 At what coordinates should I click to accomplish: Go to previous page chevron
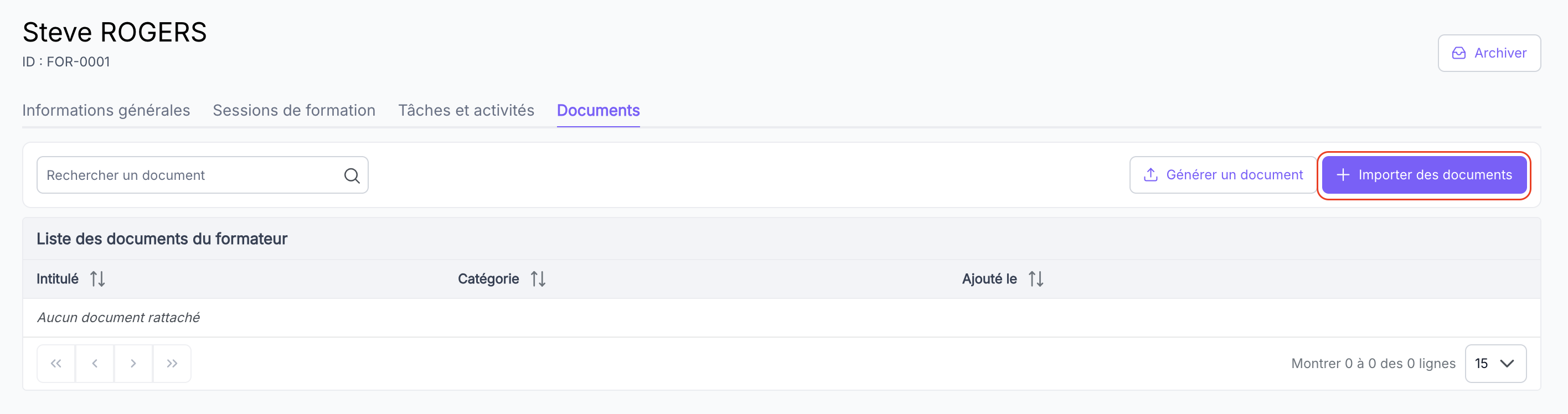tap(94, 364)
